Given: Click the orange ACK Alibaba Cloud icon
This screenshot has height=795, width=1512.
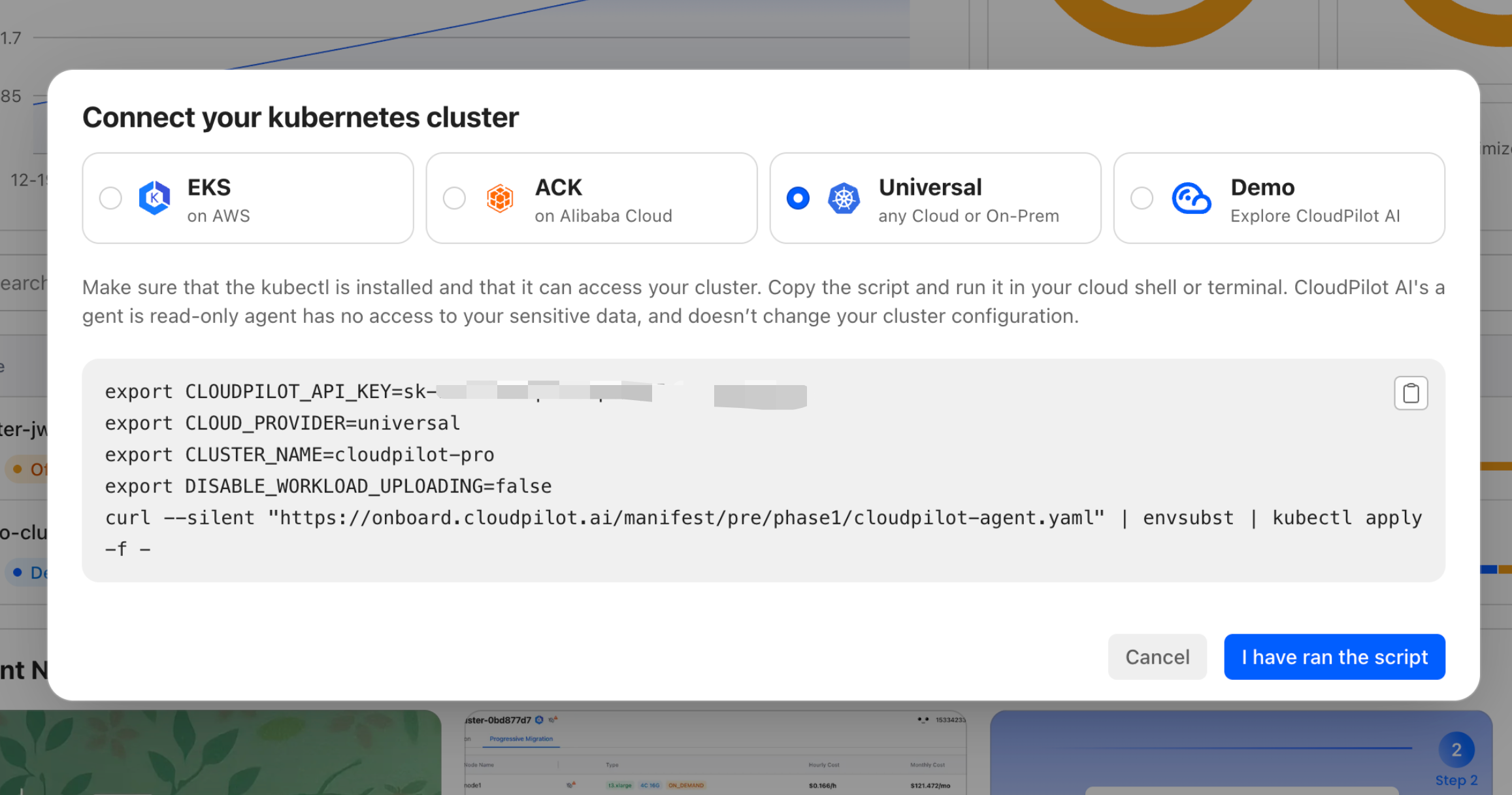Looking at the screenshot, I should [500, 197].
